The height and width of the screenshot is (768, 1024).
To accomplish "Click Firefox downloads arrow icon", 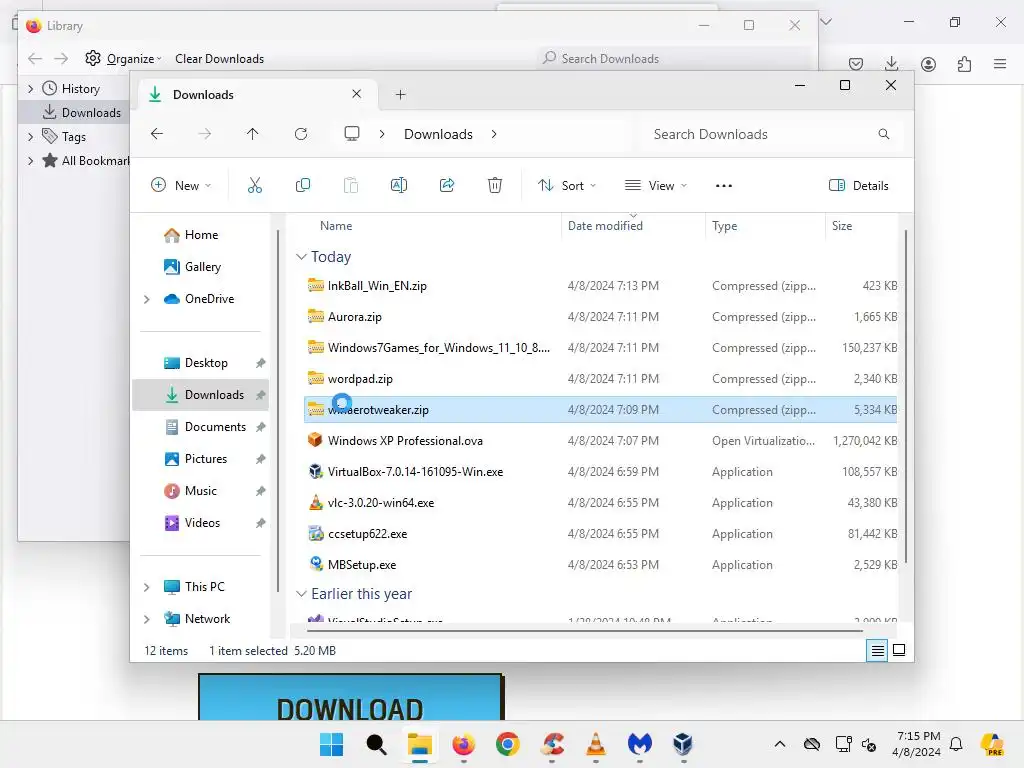I will (891, 63).
